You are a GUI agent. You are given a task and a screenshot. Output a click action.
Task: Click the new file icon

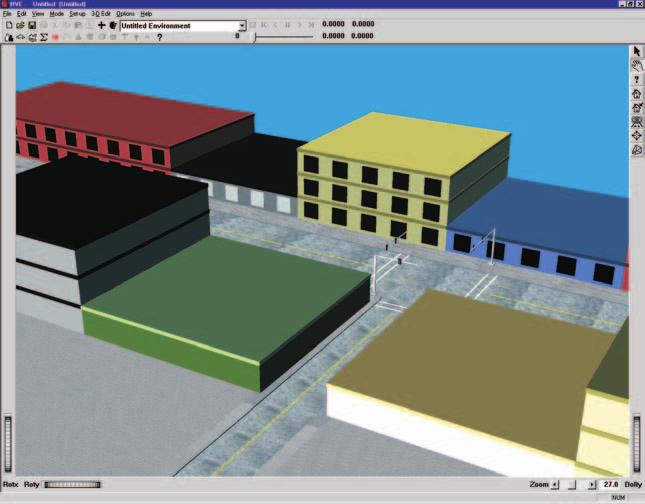(9, 26)
